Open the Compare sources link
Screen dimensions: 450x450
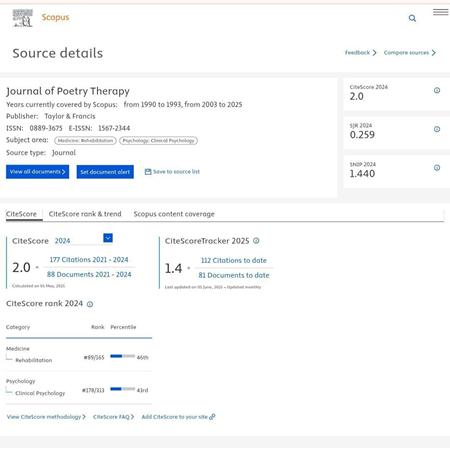tap(410, 53)
